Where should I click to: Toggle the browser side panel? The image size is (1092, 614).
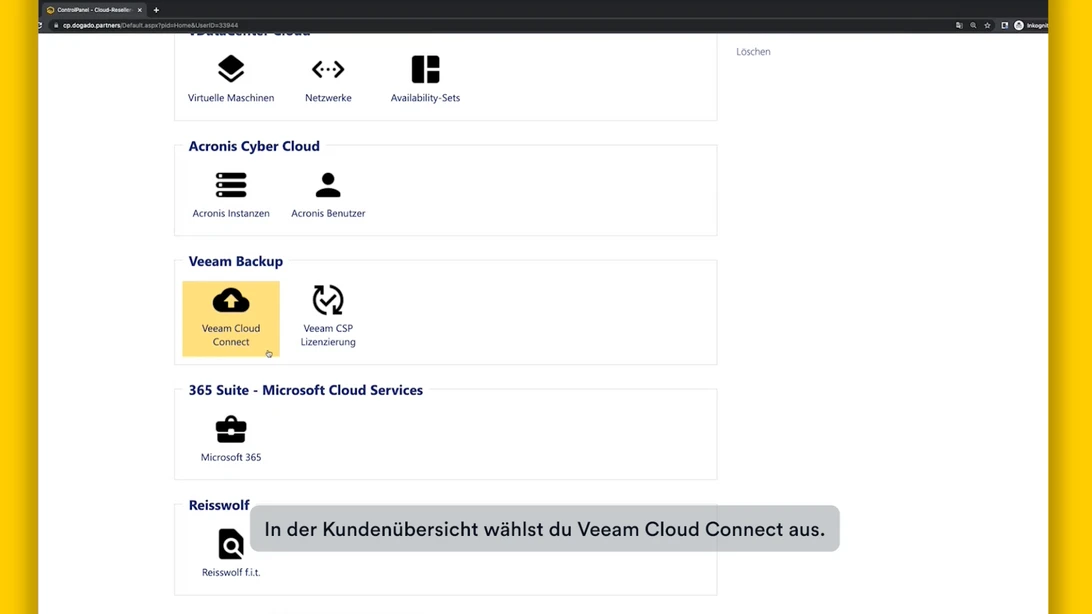pyautogui.click(x=1004, y=25)
